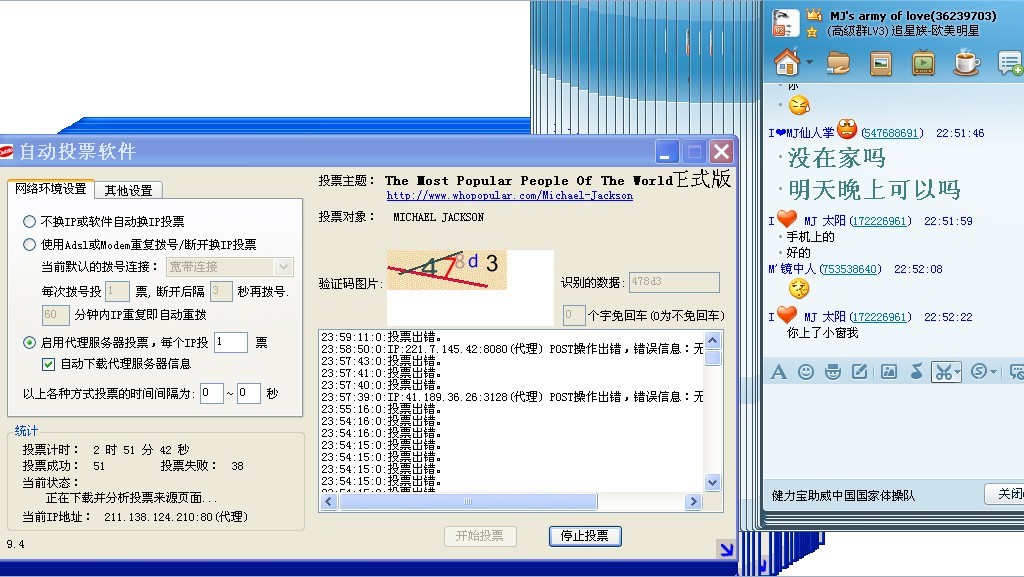The image size is (1024, 577).
Task: Open the group photo album icon
Action: tap(881, 63)
